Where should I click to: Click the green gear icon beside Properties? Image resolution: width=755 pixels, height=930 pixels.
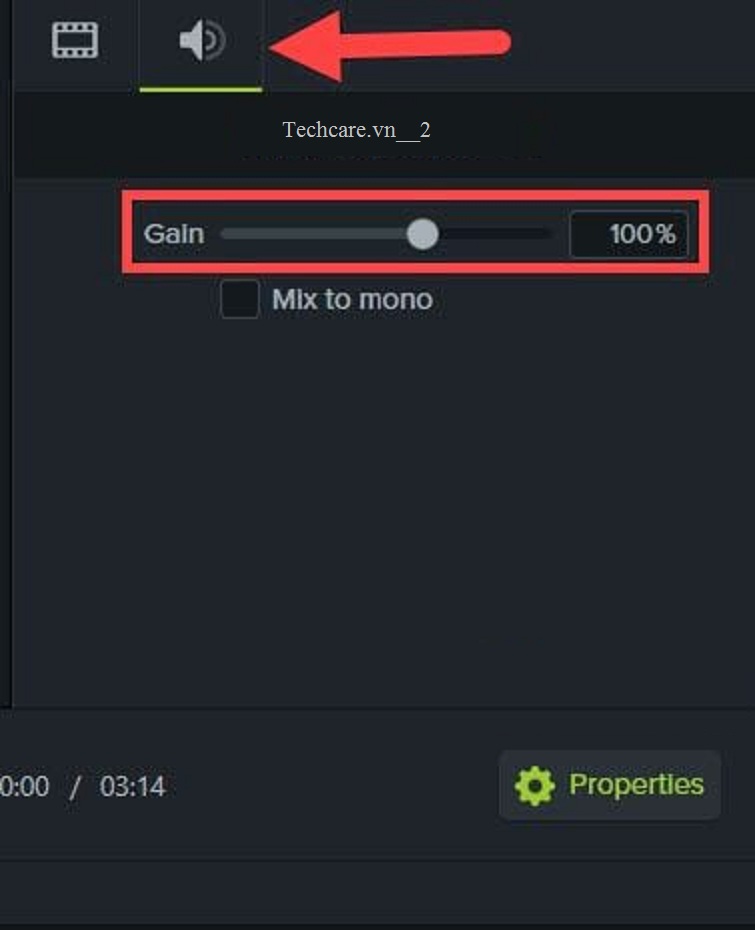point(534,786)
